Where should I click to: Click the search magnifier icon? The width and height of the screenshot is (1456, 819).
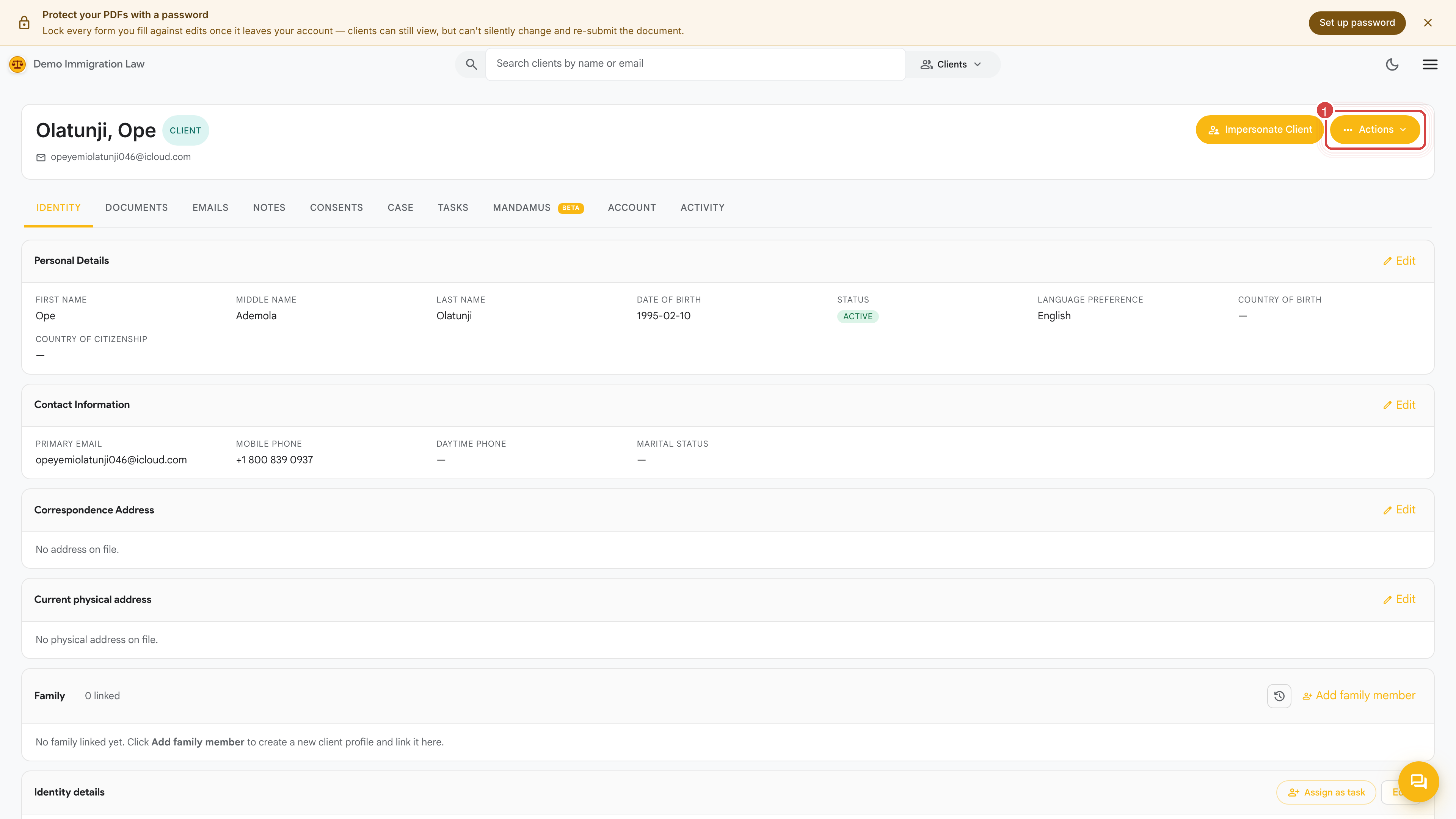[471, 64]
